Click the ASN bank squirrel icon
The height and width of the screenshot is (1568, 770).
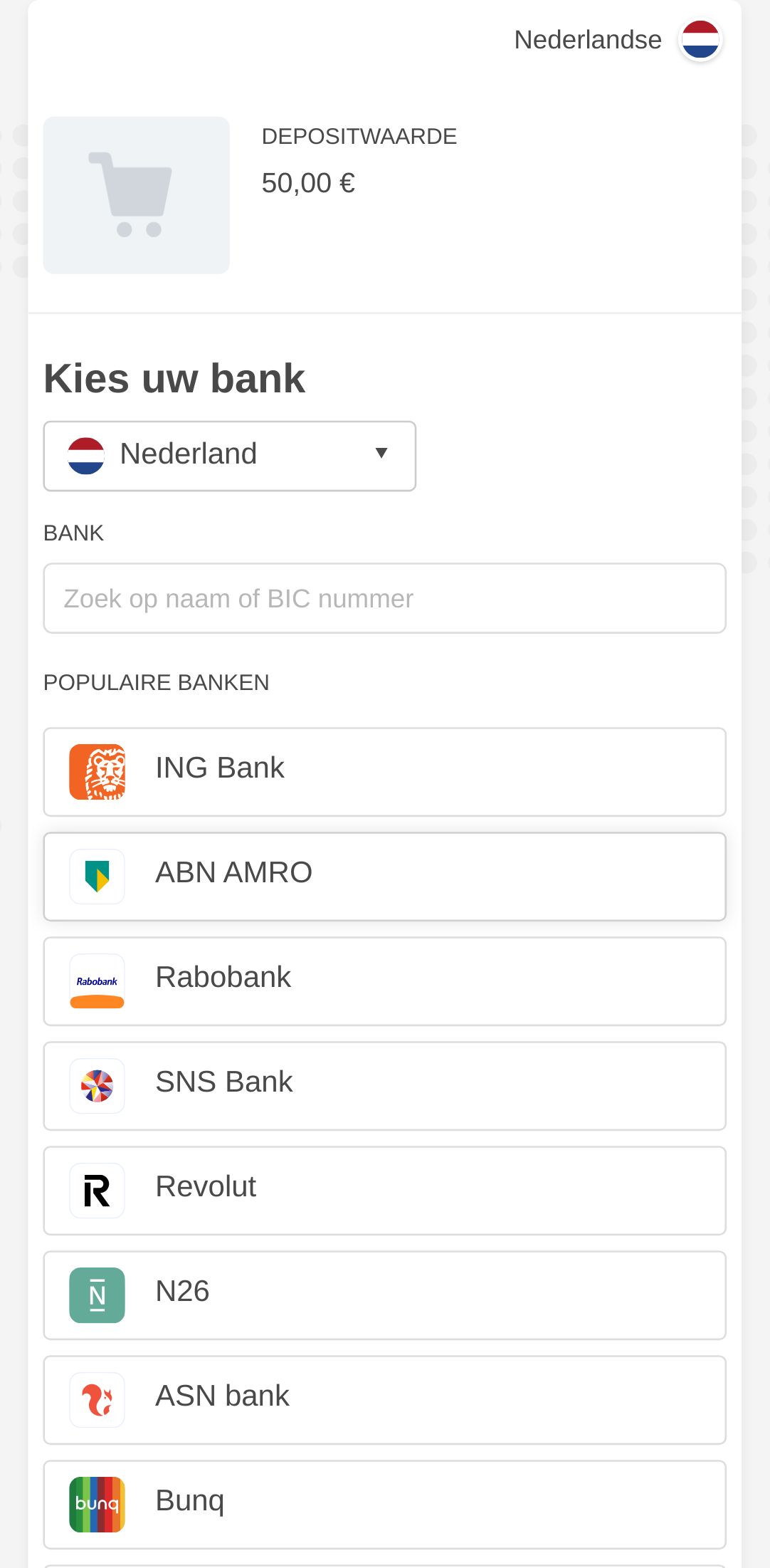(x=97, y=1400)
